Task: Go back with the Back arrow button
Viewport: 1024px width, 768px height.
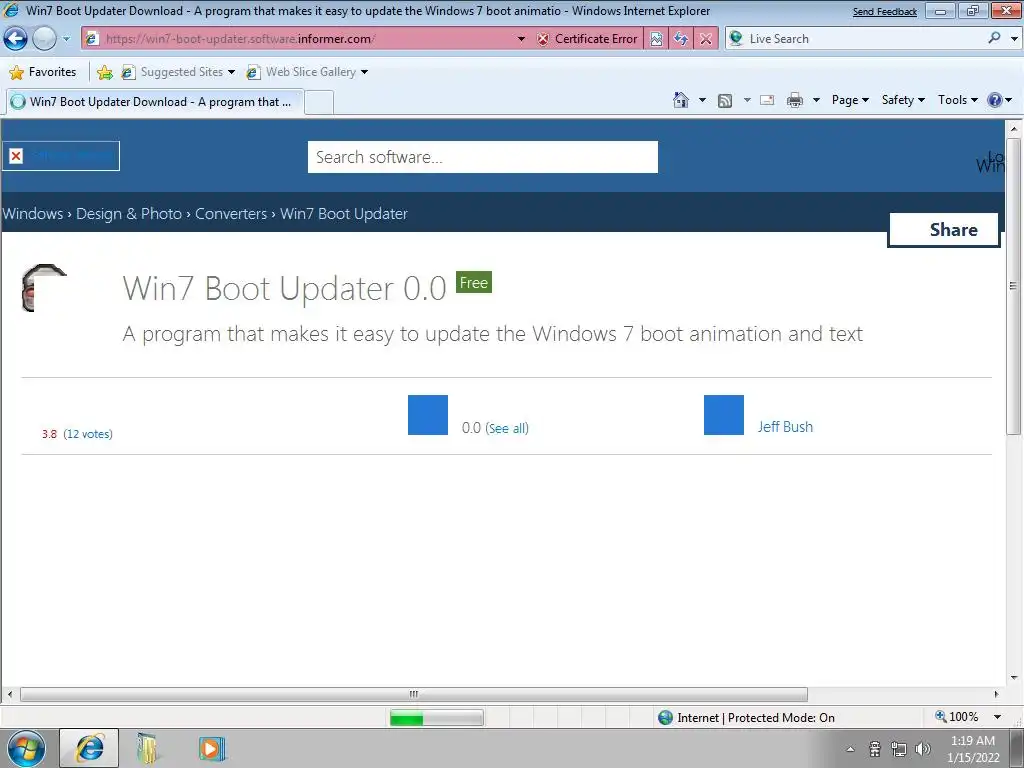Action: coord(15,39)
